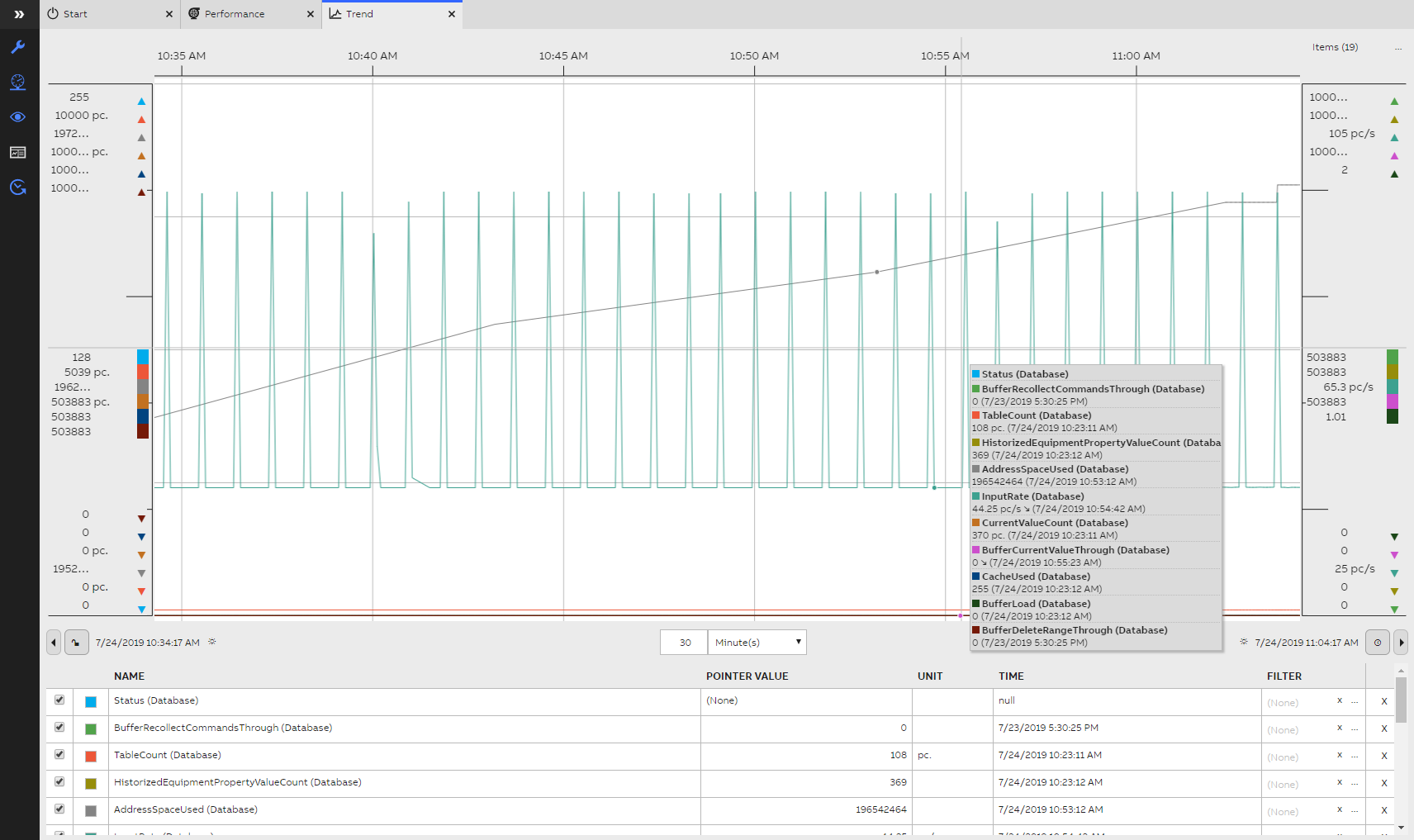Image resolution: width=1414 pixels, height=840 pixels.
Task: Open the Items (19) options menu
Action: coord(1398,48)
